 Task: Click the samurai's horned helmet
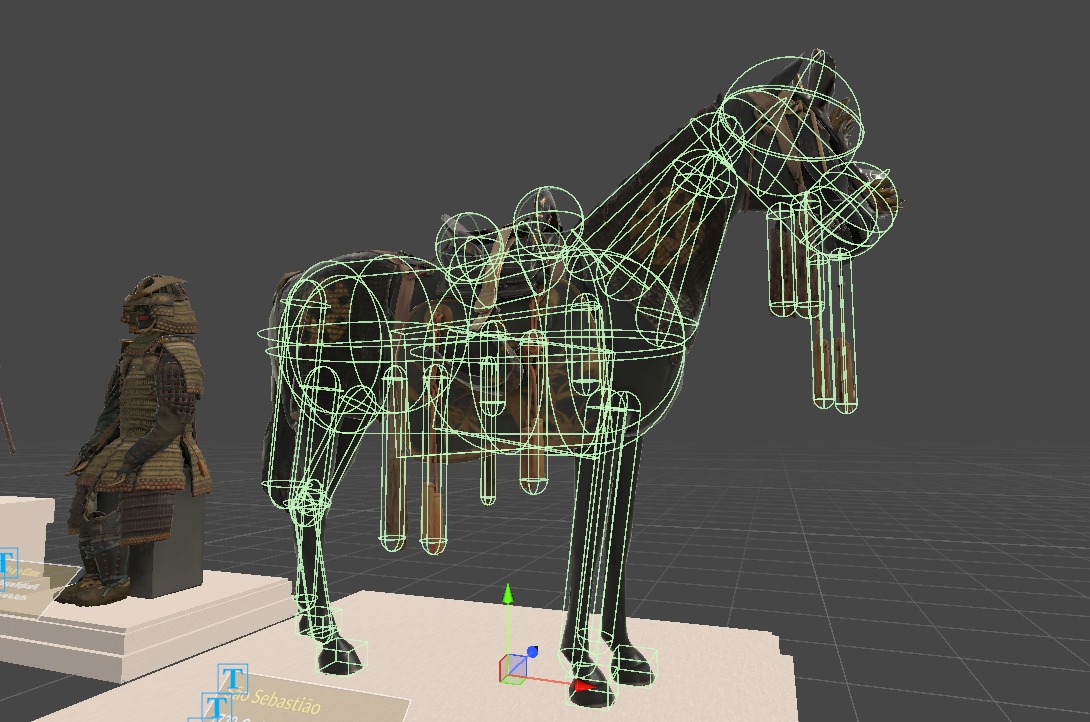click(x=156, y=300)
